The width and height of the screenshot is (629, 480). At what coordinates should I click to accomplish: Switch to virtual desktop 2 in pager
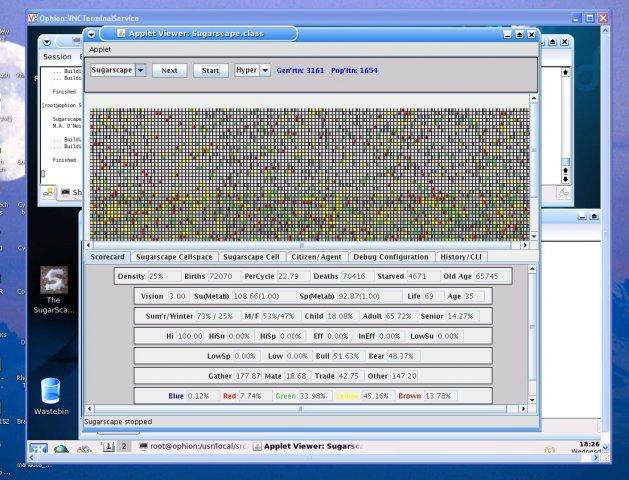point(124,446)
